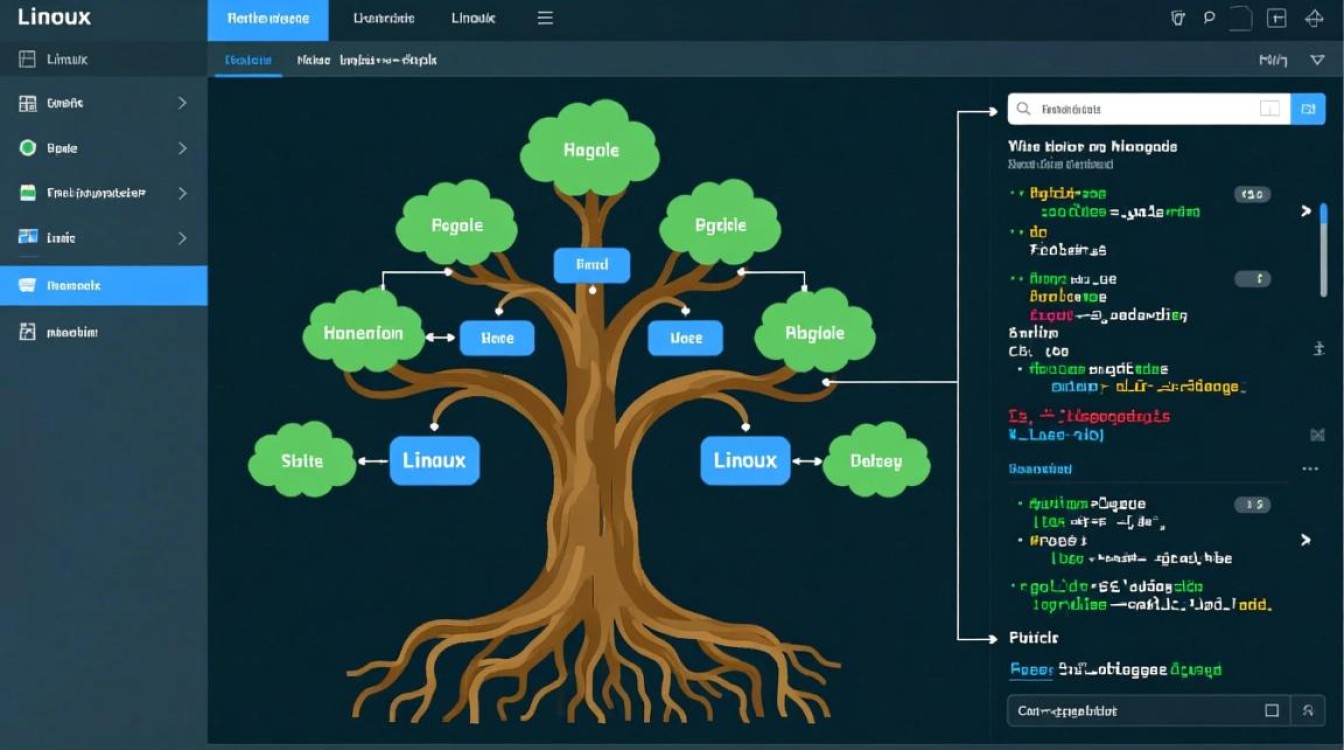The height and width of the screenshot is (750, 1344).
Task: Click the magnifier icon in the top-right toolbar
Action: pyautogui.click(x=1208, y=18)
